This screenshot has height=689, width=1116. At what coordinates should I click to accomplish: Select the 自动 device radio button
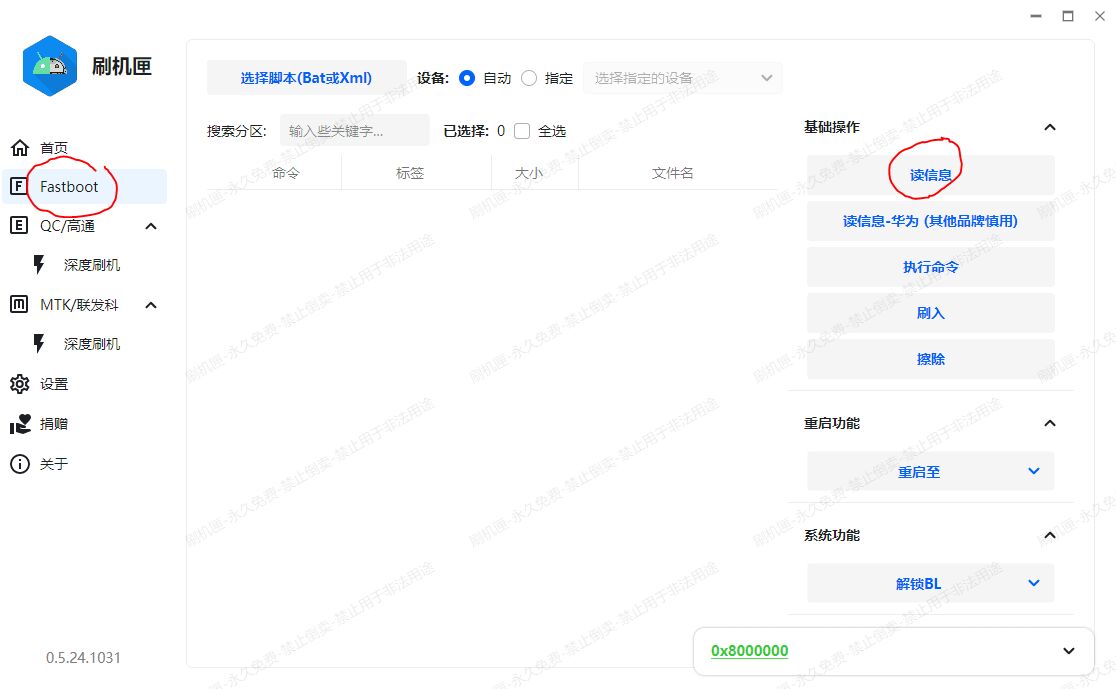(466, 78)
